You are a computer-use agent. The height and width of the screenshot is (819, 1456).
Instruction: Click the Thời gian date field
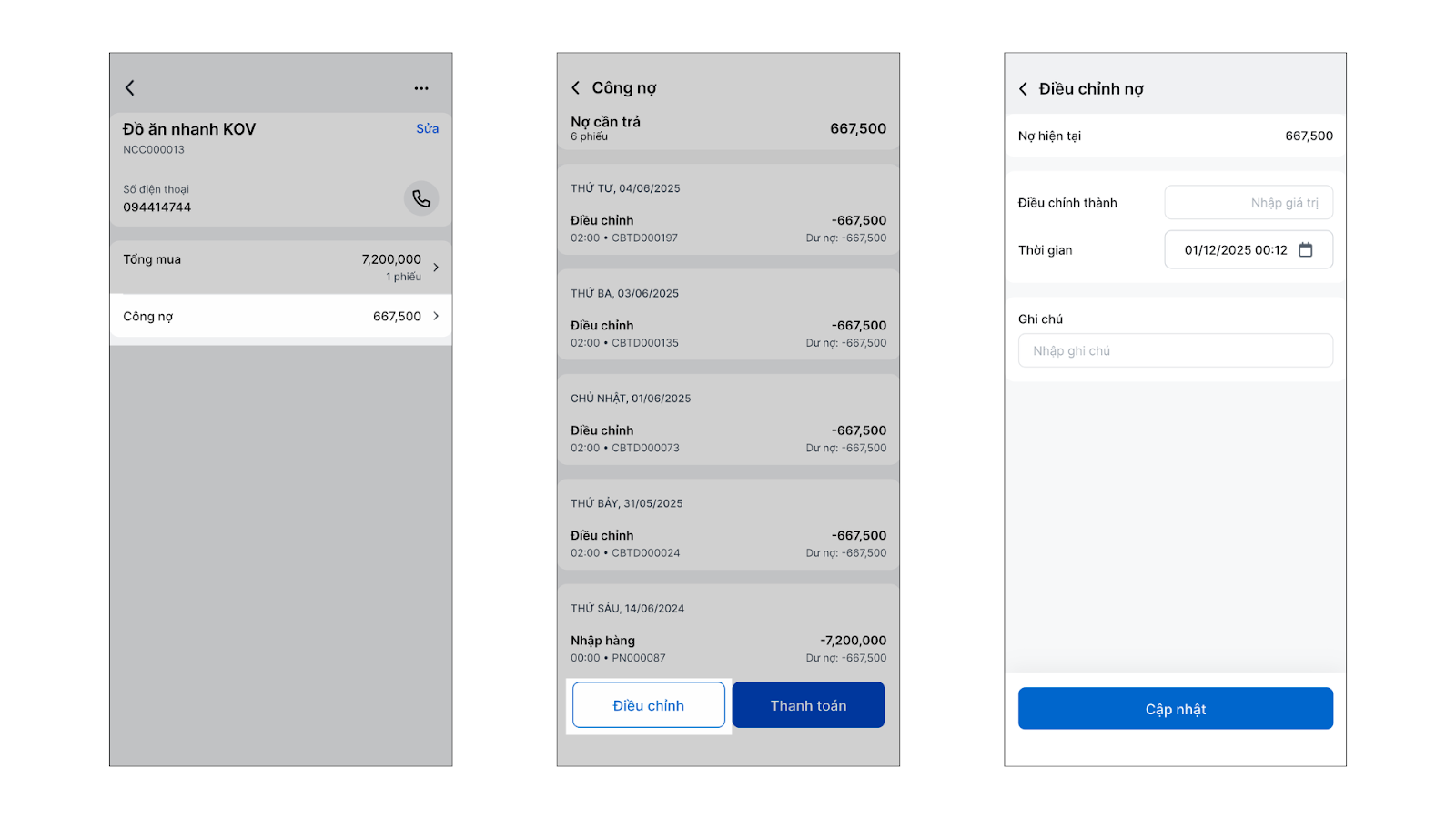1235,250
